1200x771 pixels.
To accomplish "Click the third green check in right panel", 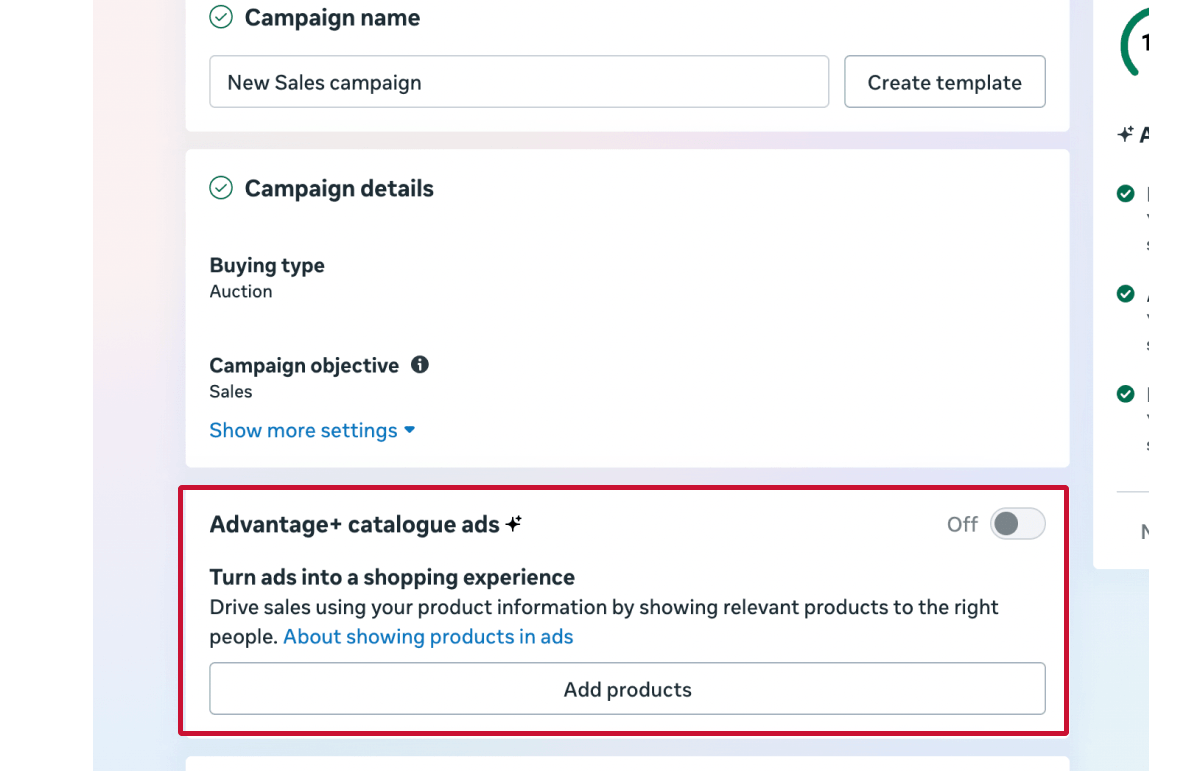I will [x=1126, y=394].
